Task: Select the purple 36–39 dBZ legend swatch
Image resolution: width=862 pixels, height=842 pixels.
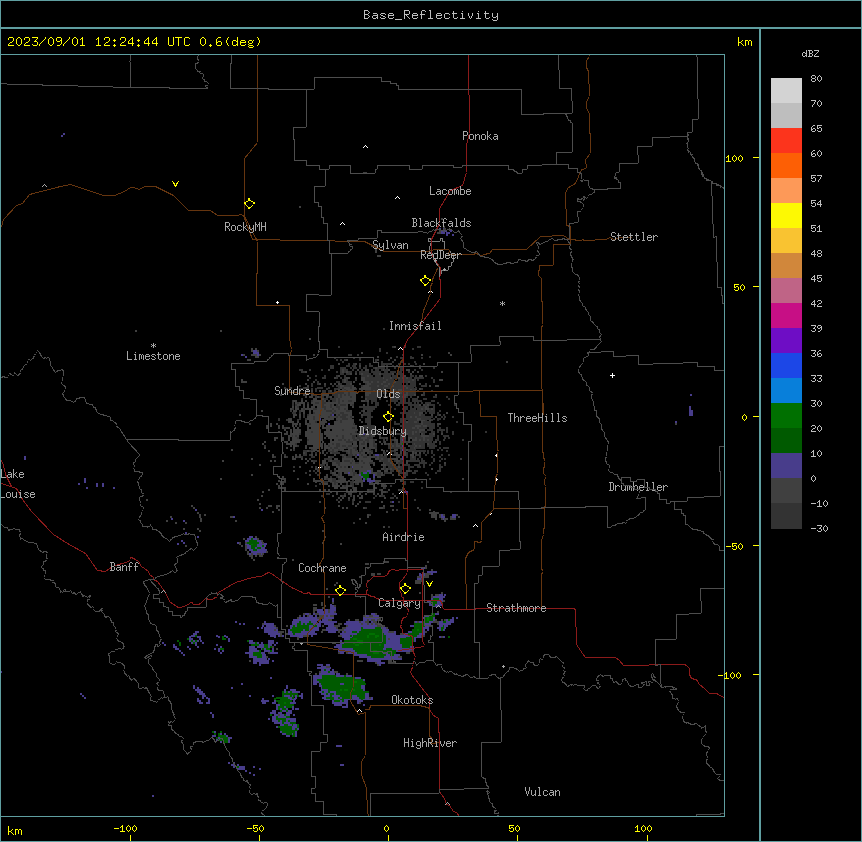Action: [786, 341]
